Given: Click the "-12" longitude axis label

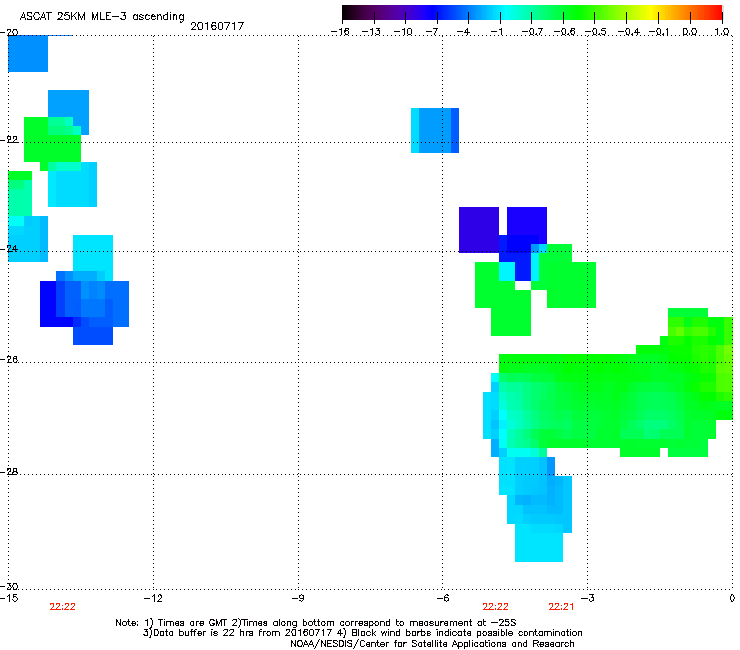Looking at the screenshot, I should point(153,598).
